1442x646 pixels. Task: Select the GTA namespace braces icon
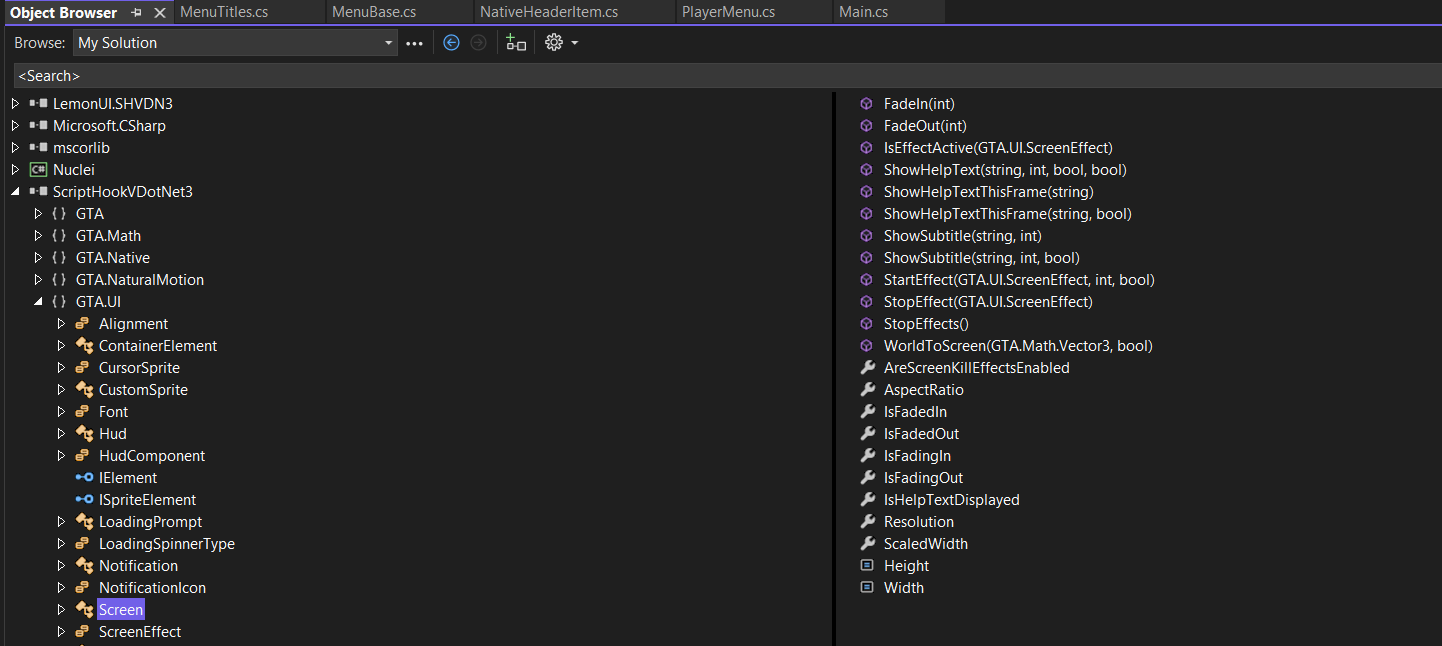click(59, 214)
